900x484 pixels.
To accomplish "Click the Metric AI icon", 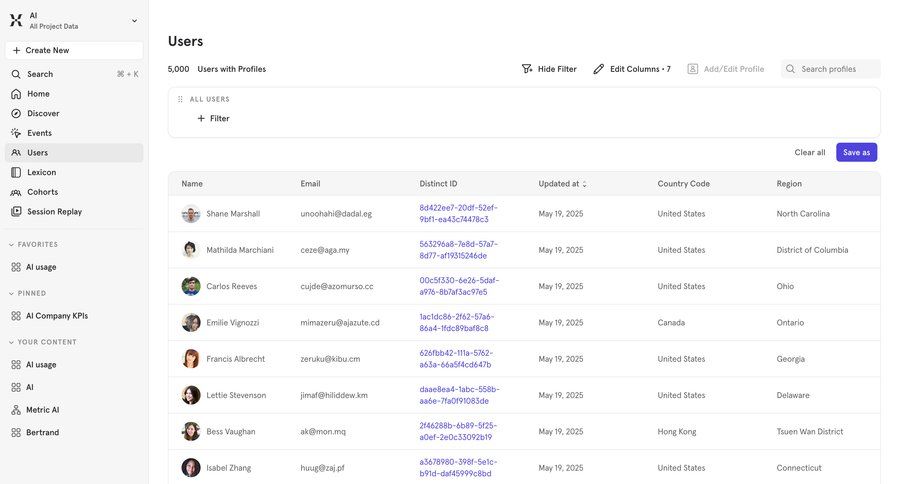I will click(x=16, y=410).
